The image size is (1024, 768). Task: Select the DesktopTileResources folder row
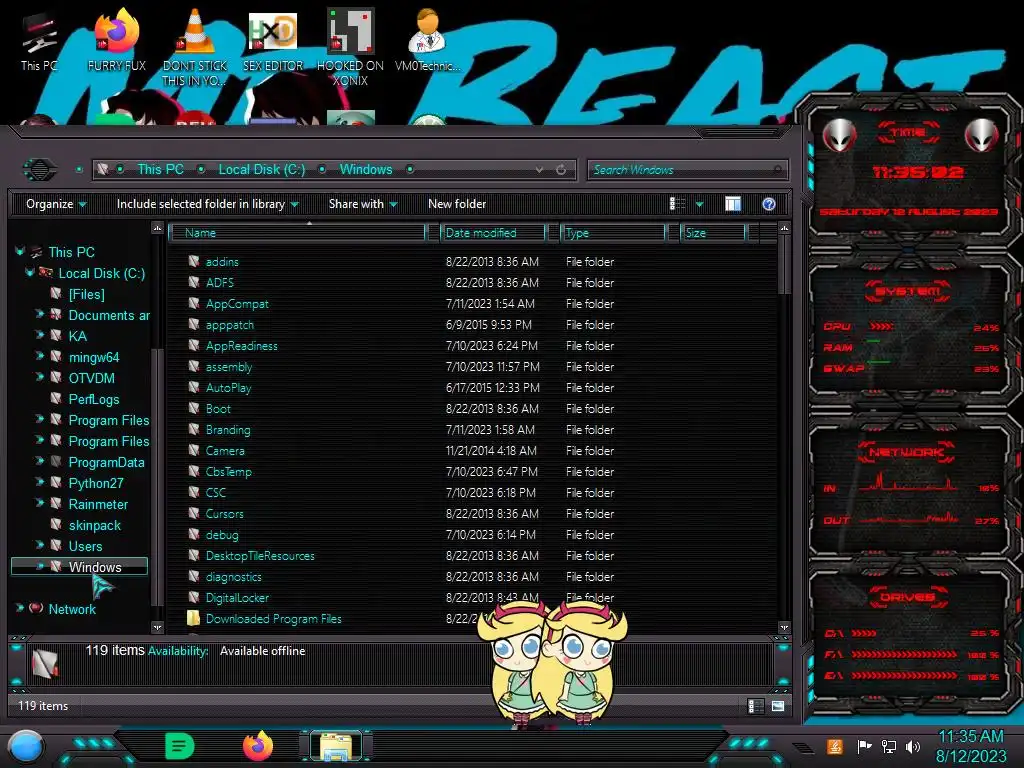pos(473,556)
